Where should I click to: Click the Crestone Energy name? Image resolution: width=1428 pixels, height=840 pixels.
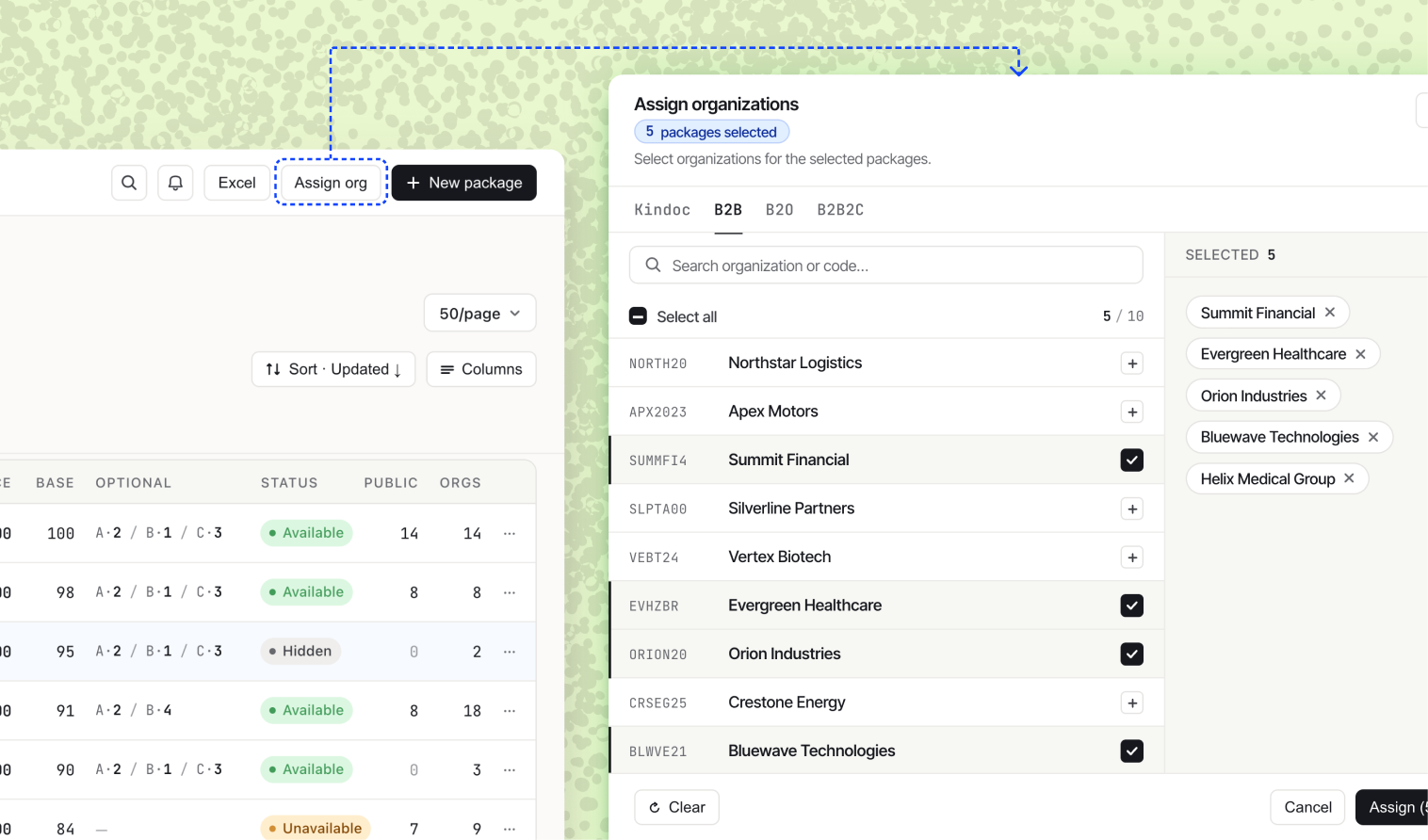click(787, 703)
